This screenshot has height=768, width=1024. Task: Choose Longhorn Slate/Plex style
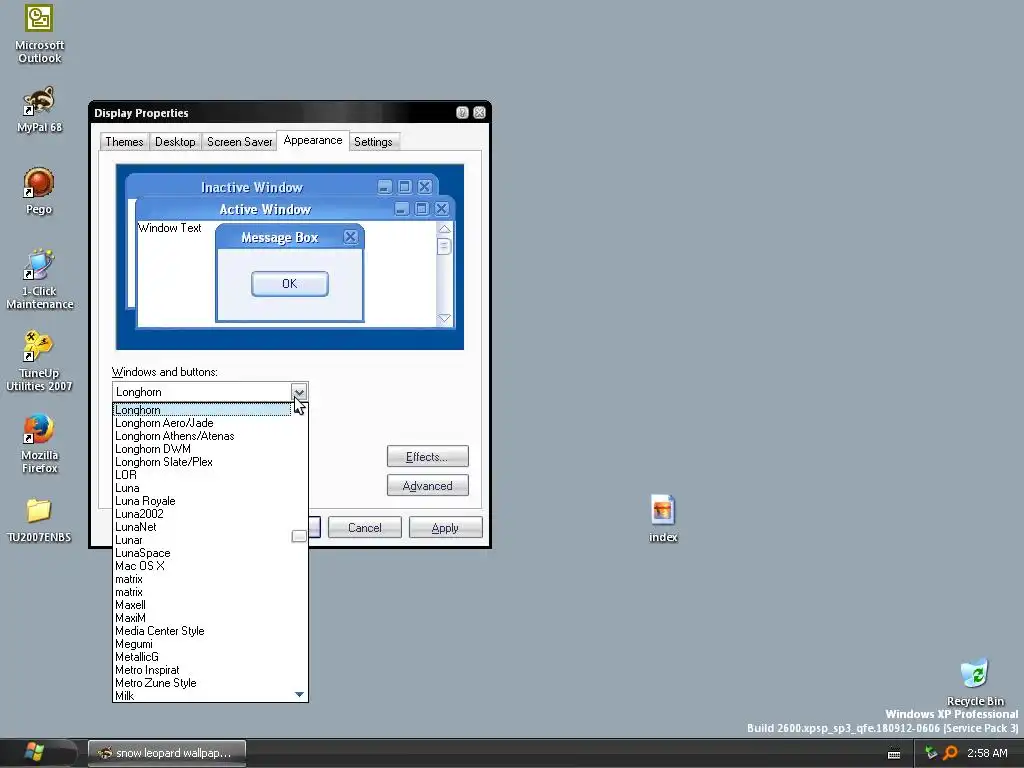[x=202, y=462]
